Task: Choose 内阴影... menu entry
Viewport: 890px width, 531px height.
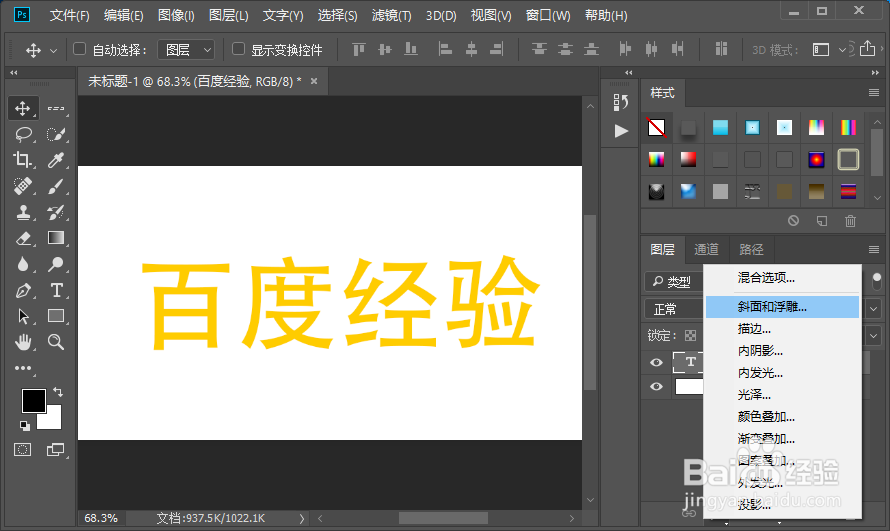Action: point(782,351)
